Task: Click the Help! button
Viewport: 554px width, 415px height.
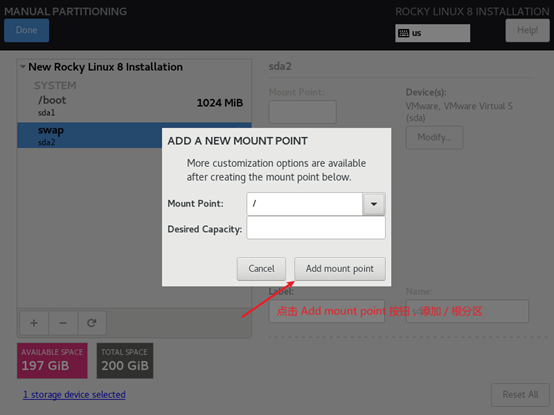Action: [x=527, y=30]
